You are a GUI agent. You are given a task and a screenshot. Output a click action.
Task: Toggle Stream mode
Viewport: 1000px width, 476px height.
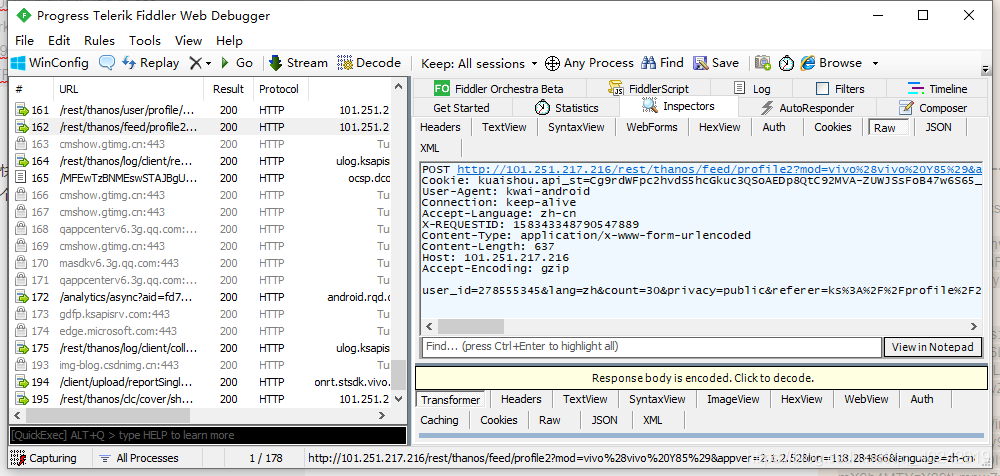298,63
